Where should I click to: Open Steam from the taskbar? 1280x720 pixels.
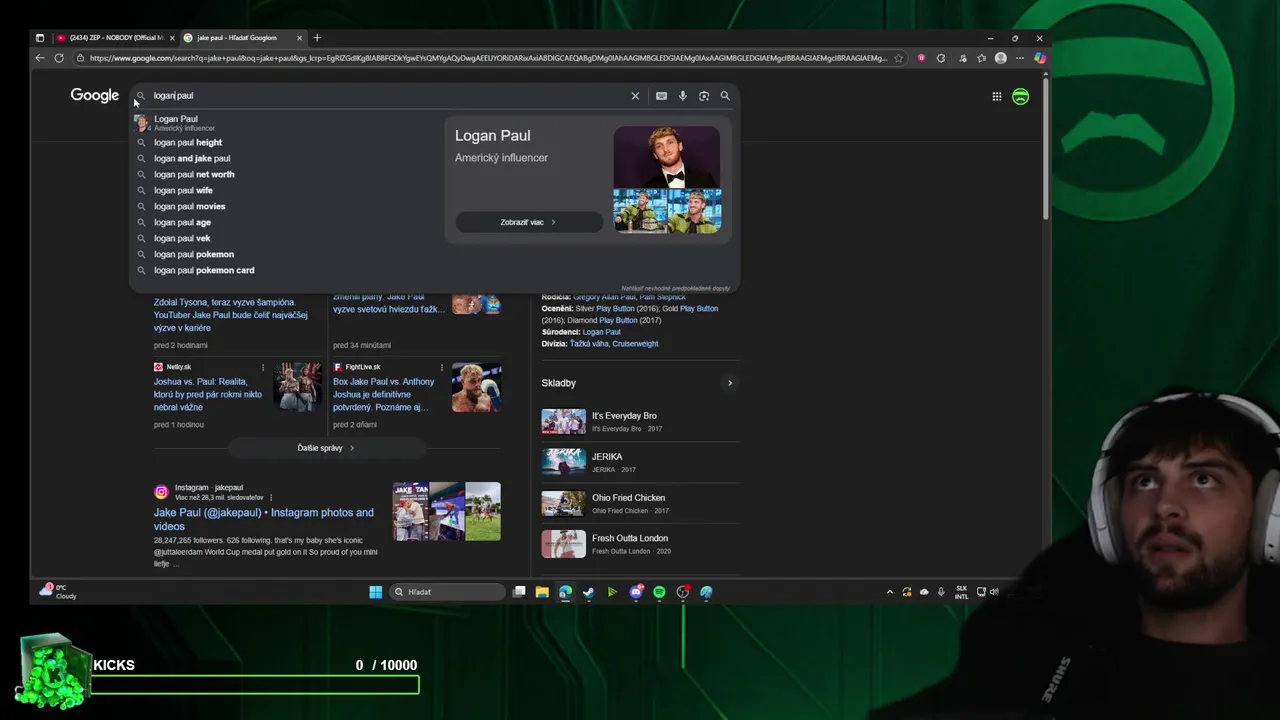point(589,592)
